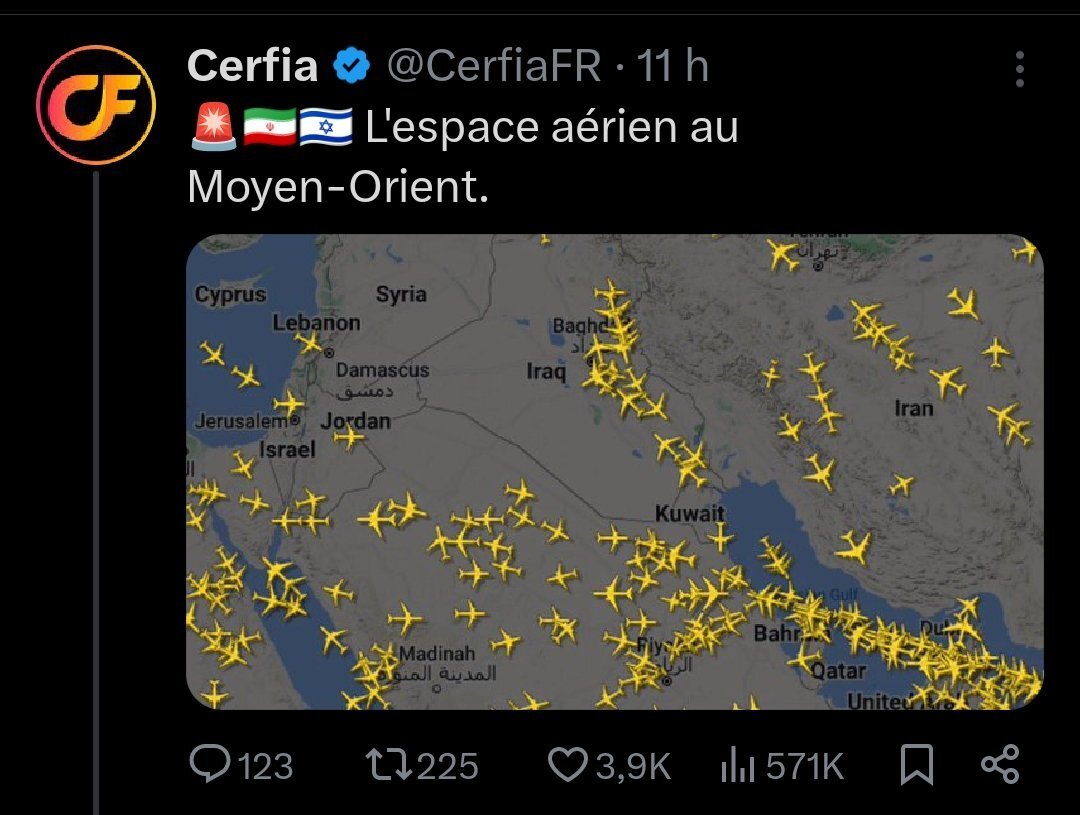Viewport: 1080px width, 815px height.
Task: View post analytics bar chart icon
Action: point(738,766)
